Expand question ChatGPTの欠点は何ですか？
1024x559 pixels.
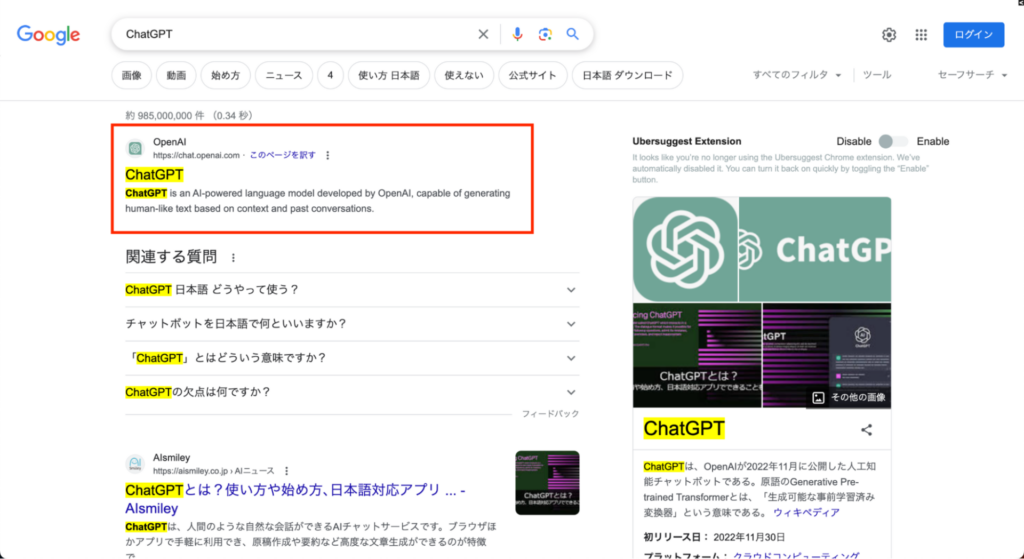pos(352,392)
